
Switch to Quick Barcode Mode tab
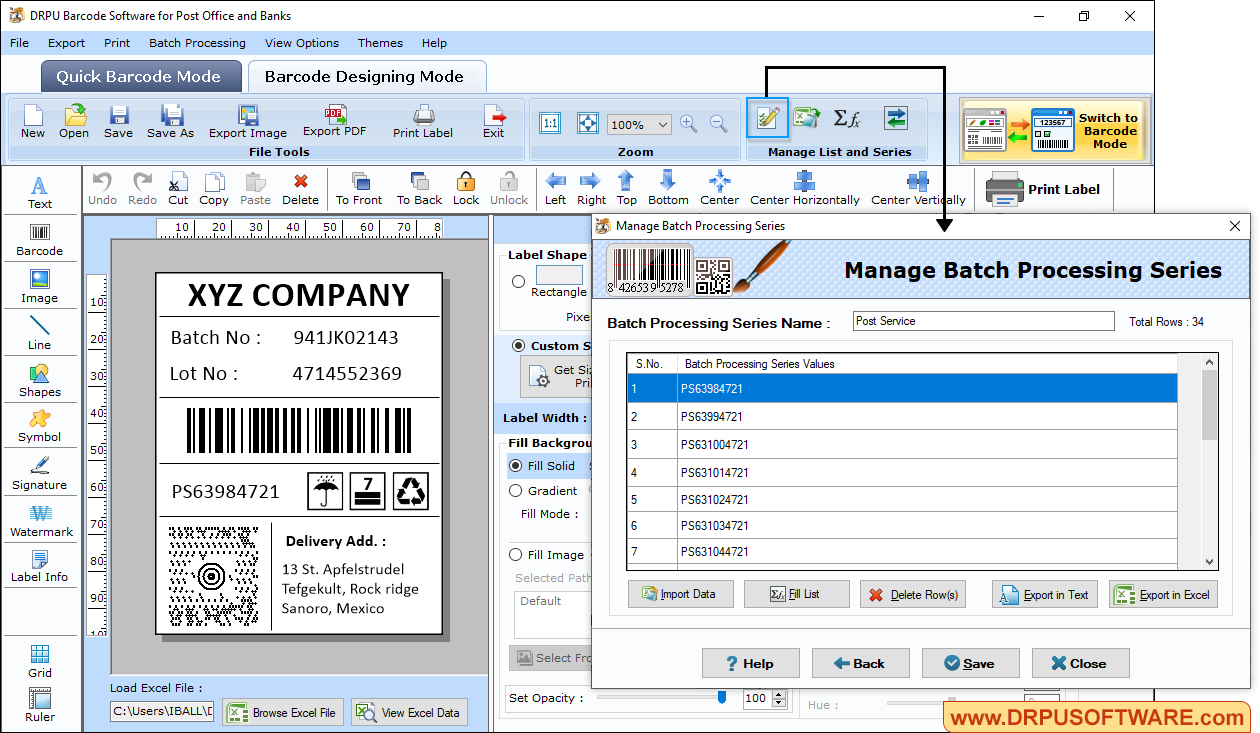coord(140,76)
